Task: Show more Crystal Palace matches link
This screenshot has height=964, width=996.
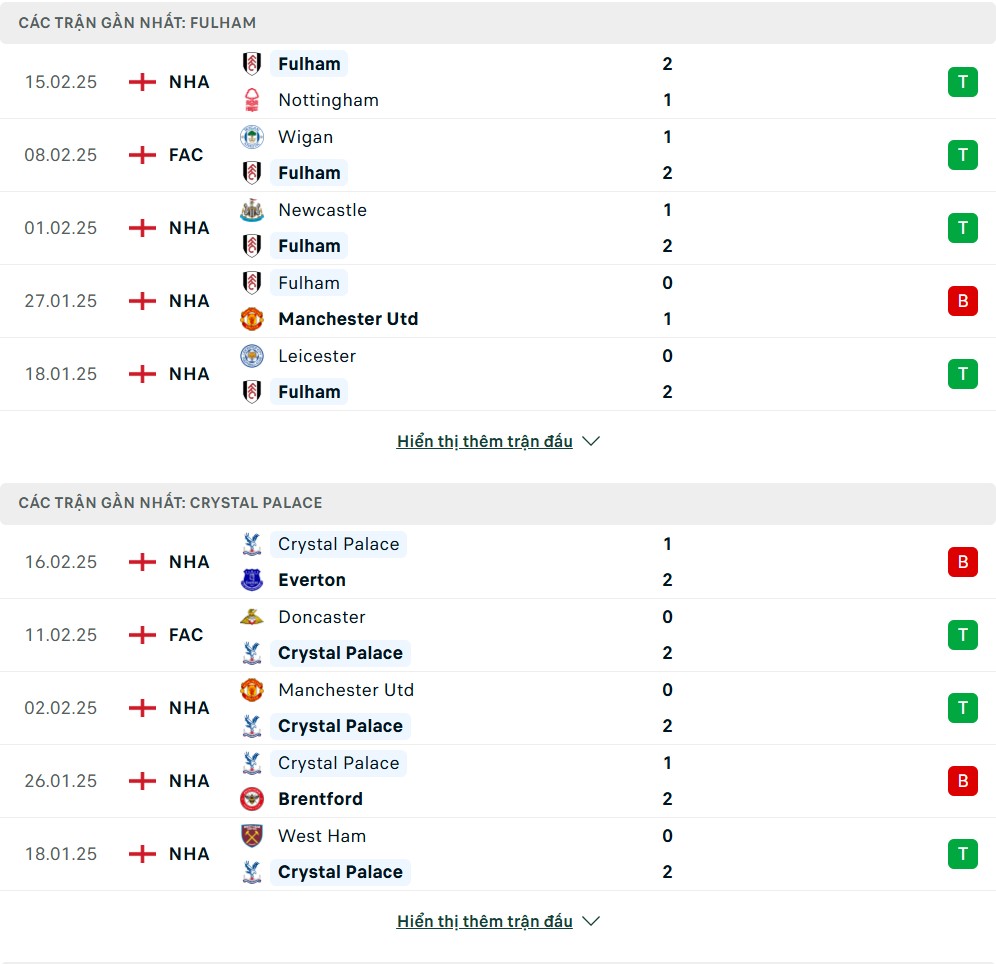Action: coord(484,921)
